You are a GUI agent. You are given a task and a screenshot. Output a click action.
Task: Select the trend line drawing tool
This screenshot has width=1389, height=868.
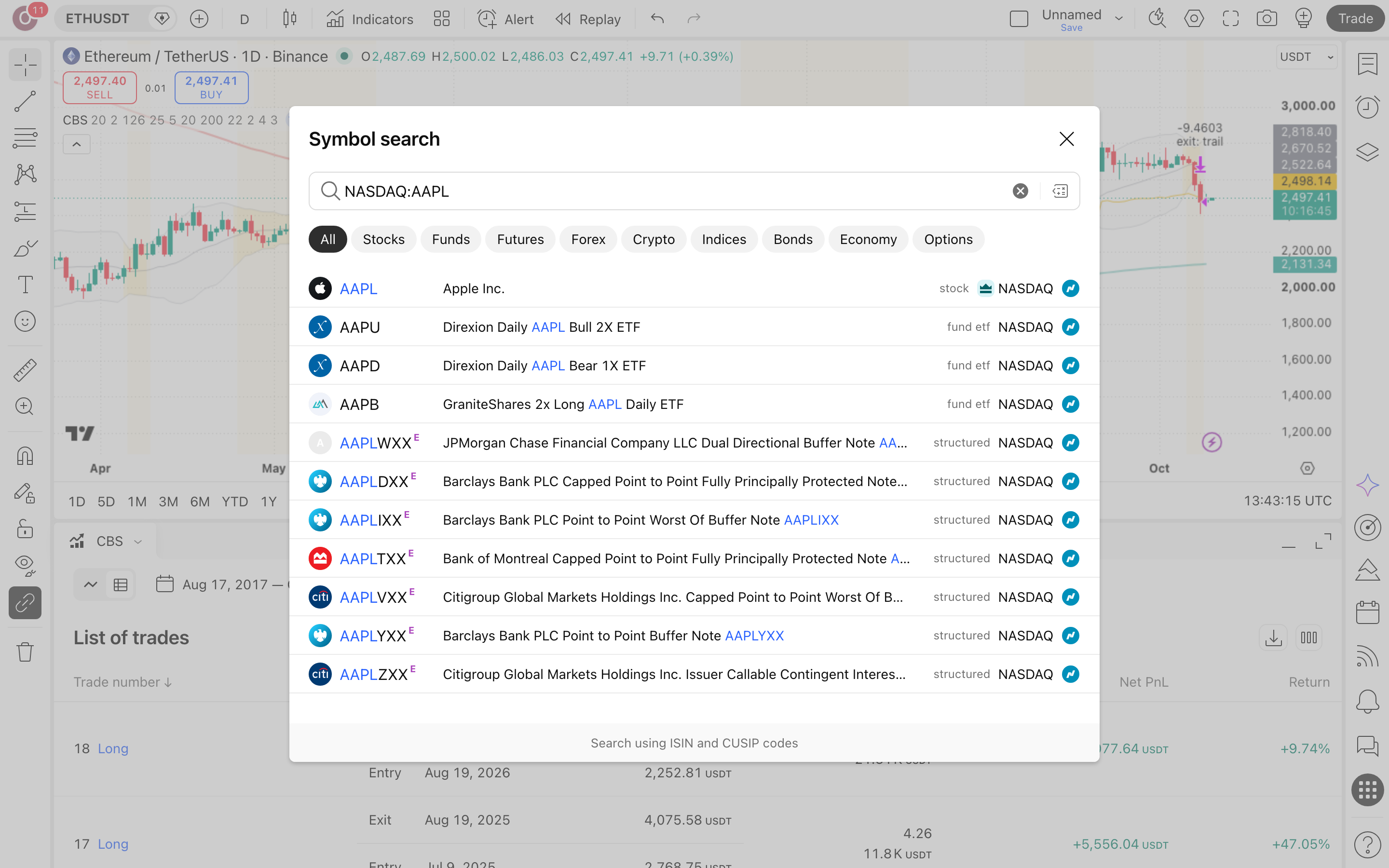tap(25, 101)
